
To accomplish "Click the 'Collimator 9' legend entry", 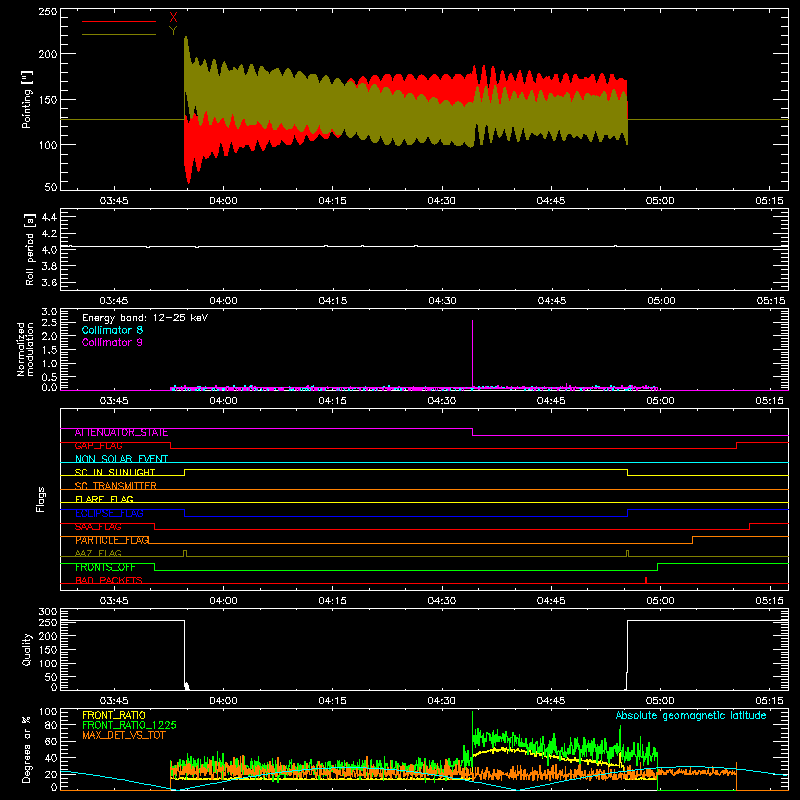I will tap(112, 342).
